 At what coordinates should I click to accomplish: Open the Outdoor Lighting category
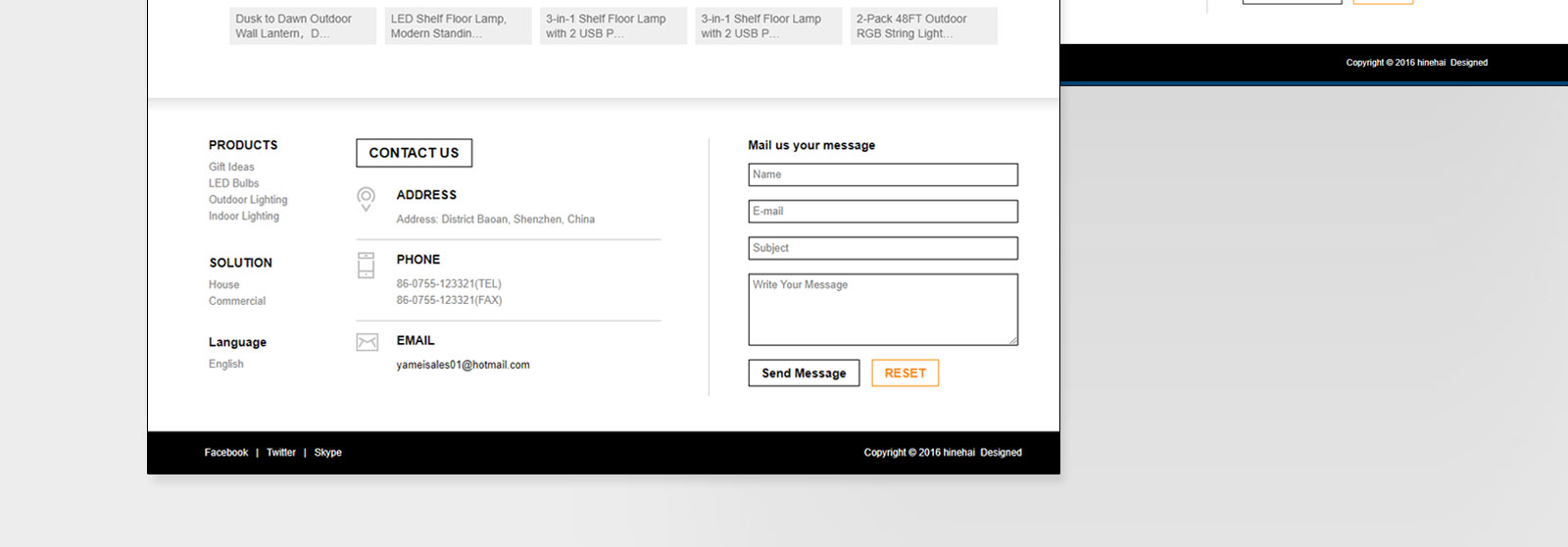[248, 200]
